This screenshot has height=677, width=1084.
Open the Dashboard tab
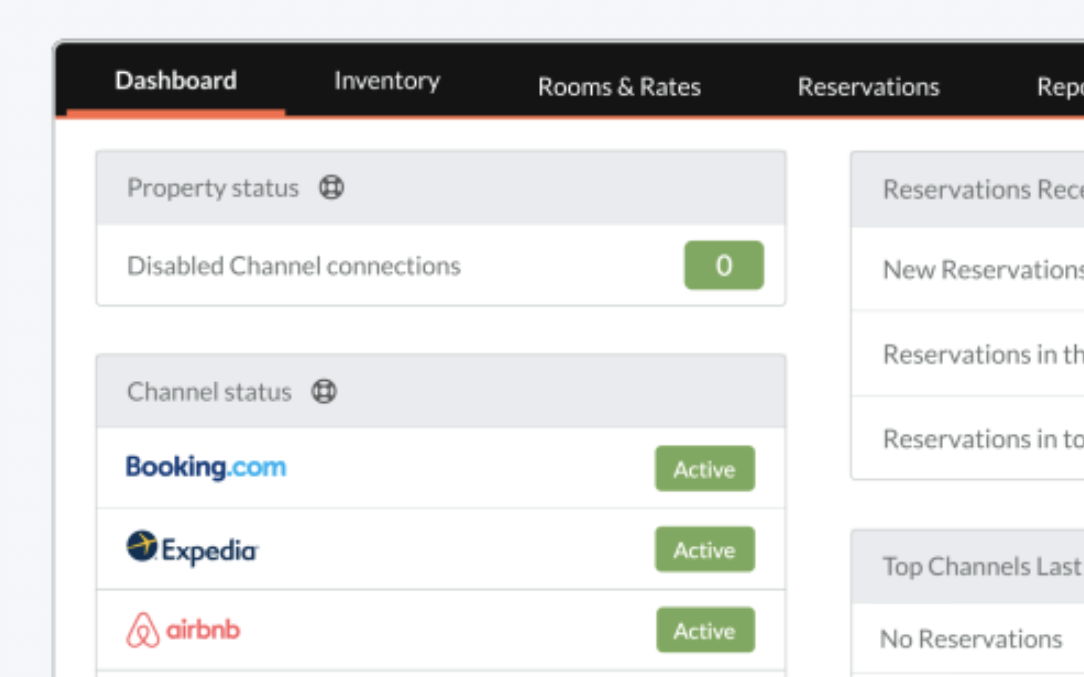176,81
